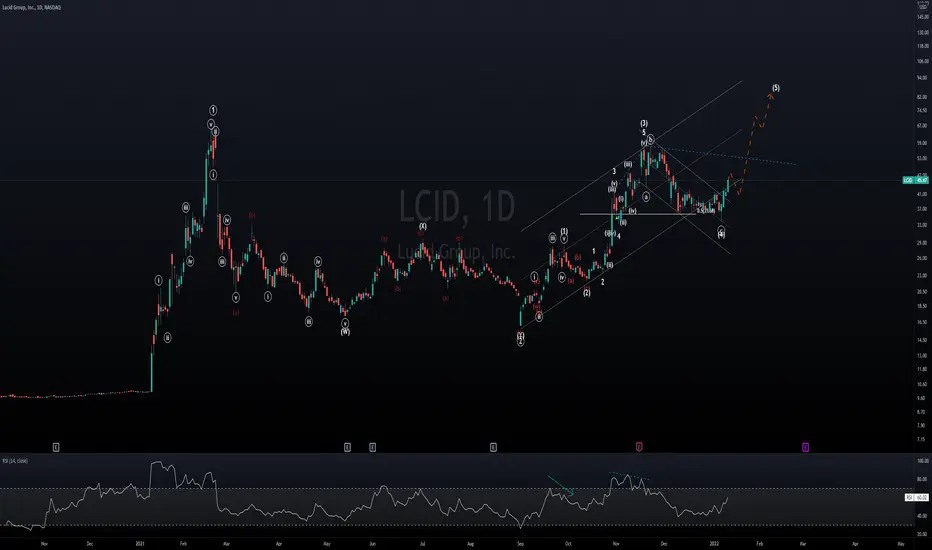
Task: Select the (4) wave label near 2022
Action: 721,234
